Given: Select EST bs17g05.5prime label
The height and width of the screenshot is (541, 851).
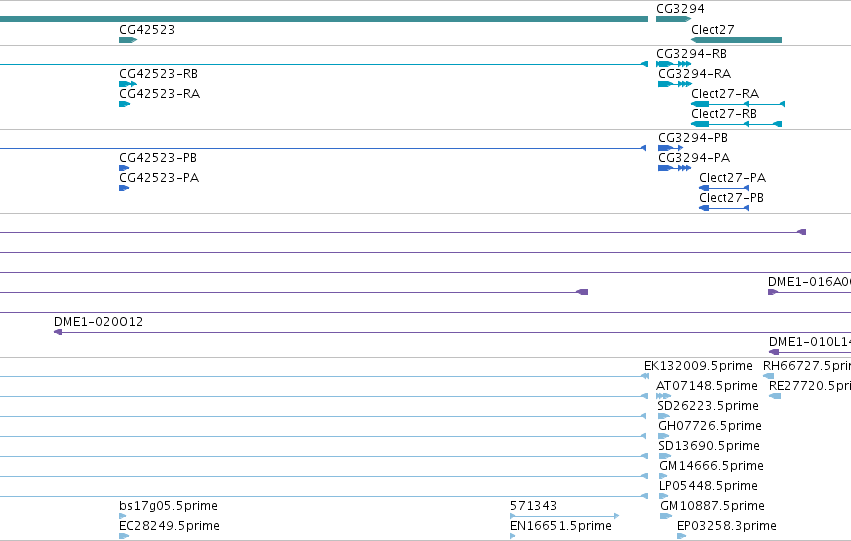Looking at the screenshot, I should click(x=168, y=505).
